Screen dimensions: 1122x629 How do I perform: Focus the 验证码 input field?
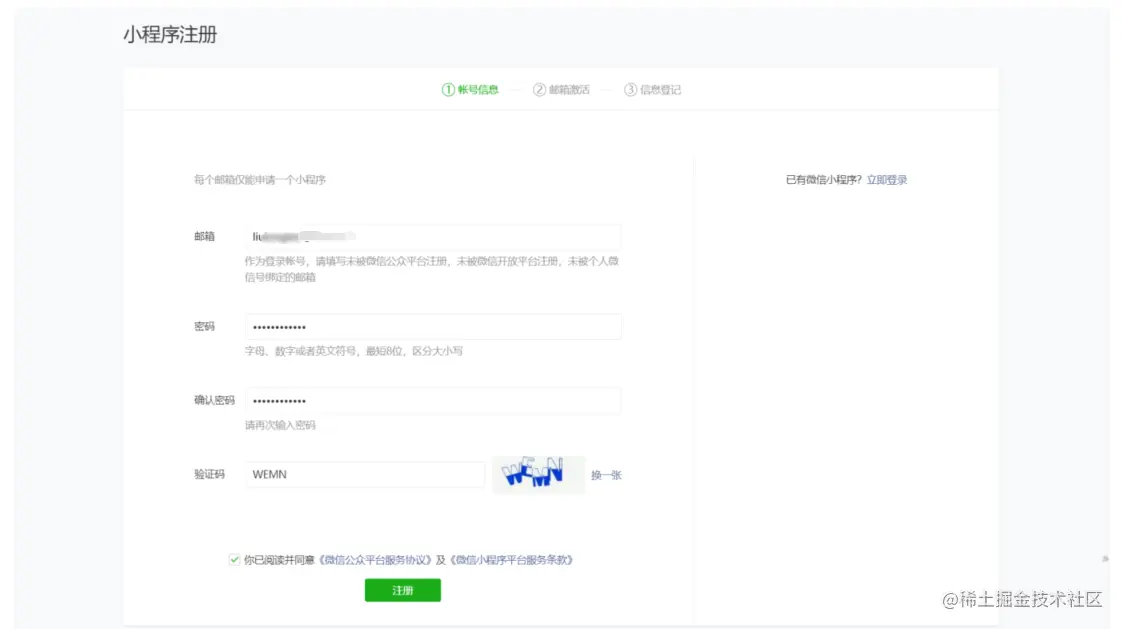(365, 474)
